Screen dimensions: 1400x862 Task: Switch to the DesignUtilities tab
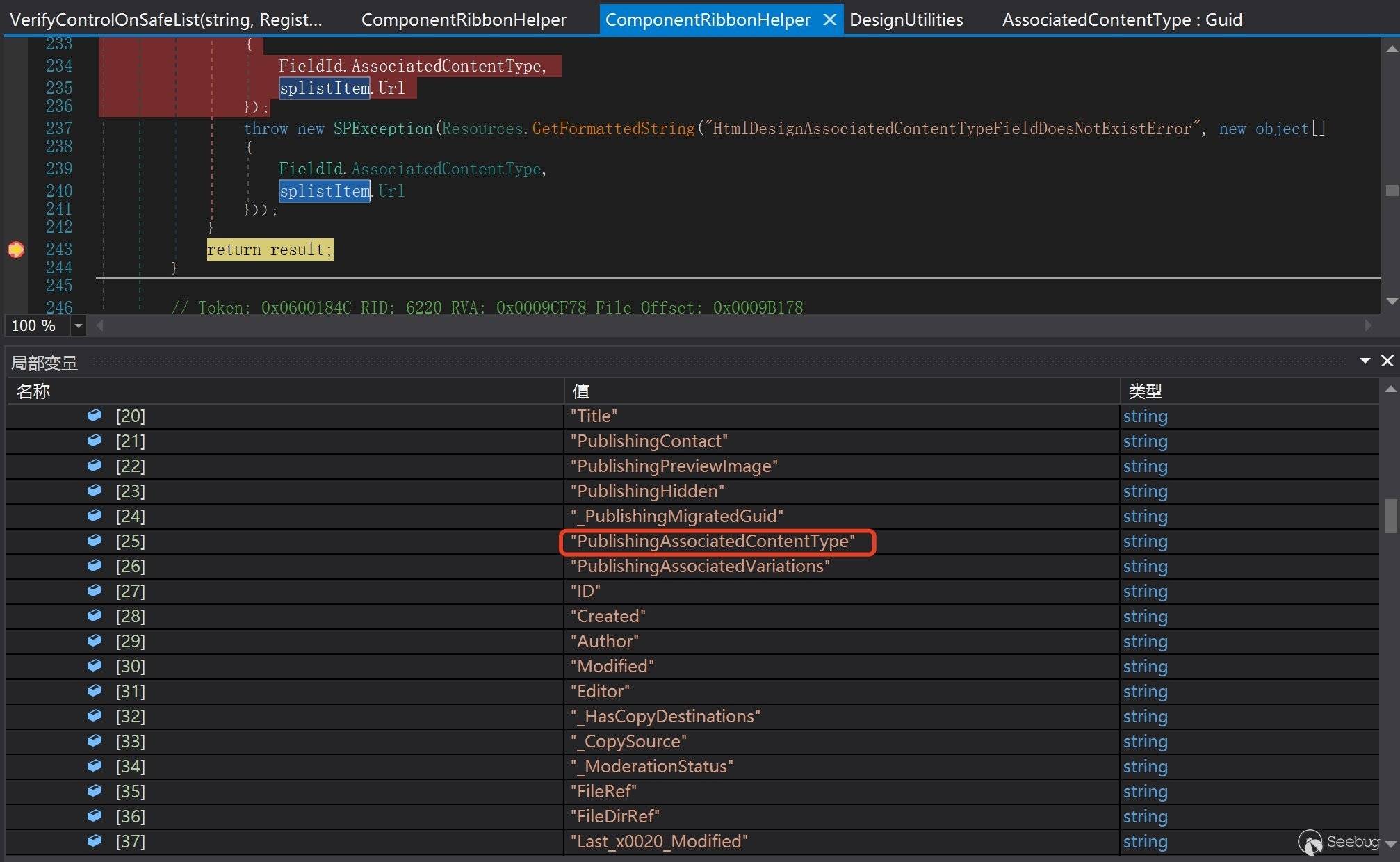pos(906,19)
